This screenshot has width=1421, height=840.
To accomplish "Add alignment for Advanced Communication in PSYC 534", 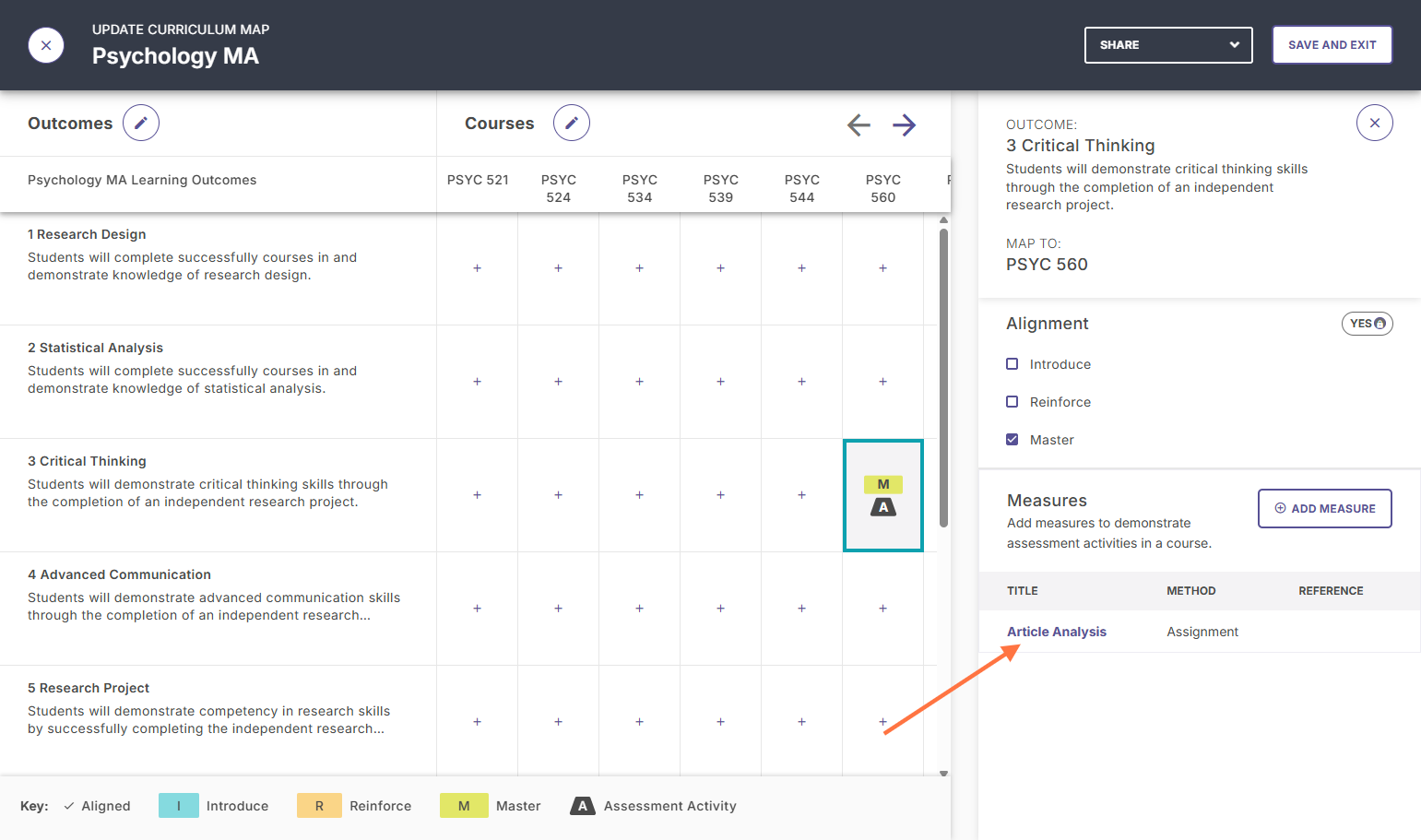I will (x=639, y=609).
